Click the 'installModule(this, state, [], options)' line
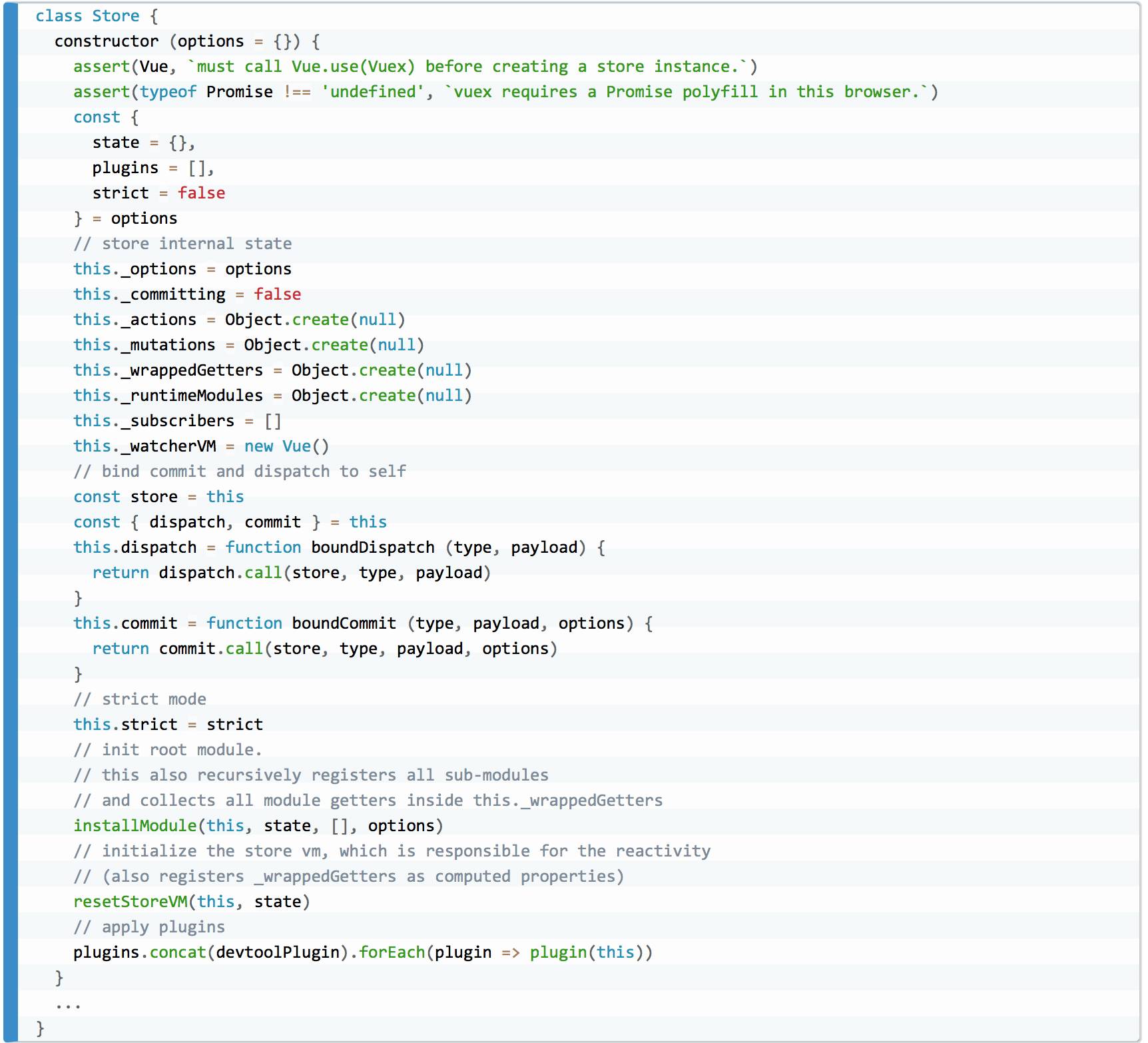Screen dimensions: 1148x1043 coord(258,826)
